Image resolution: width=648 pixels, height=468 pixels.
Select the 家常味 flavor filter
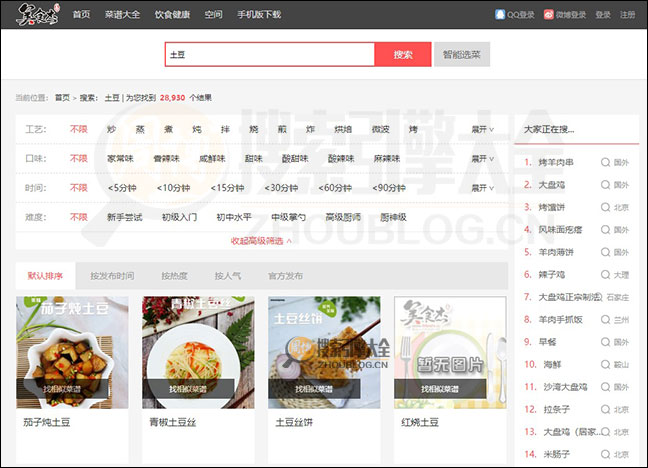[x=120, y=158]
